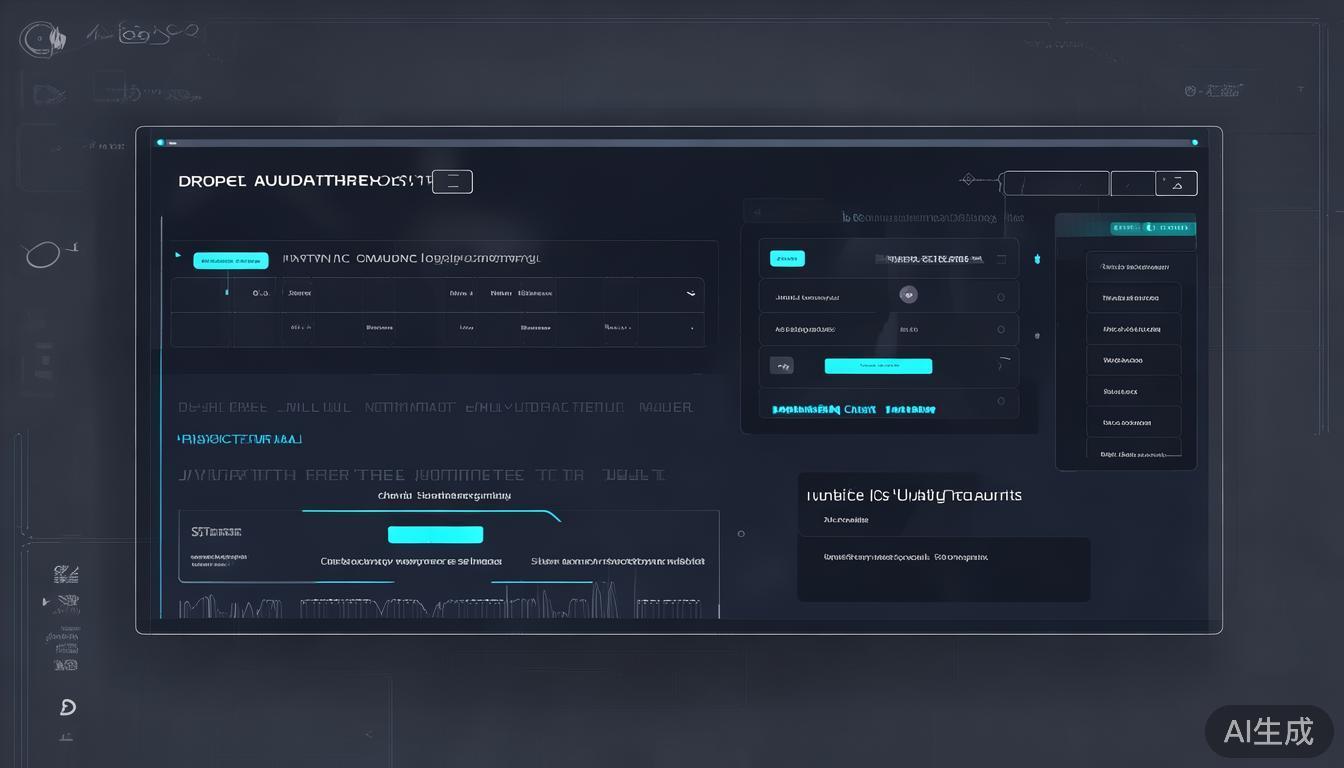Click the cyan button in the lower-left card

(x=435, y=535)
